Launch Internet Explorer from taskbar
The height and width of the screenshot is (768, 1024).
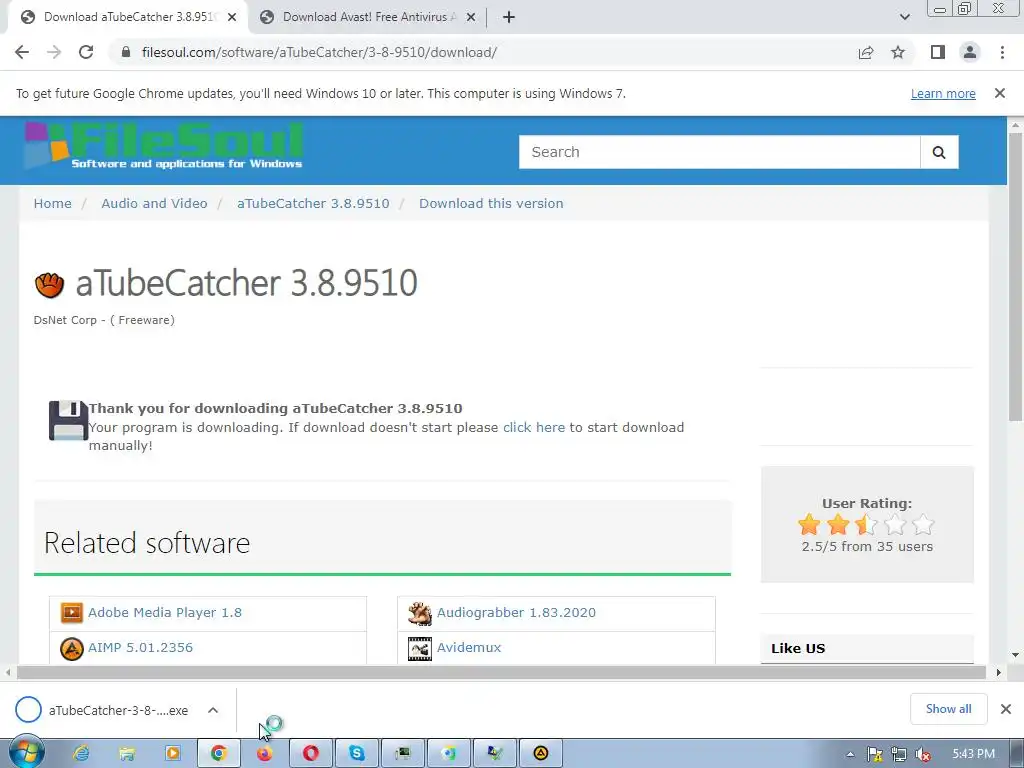(81, 754)
